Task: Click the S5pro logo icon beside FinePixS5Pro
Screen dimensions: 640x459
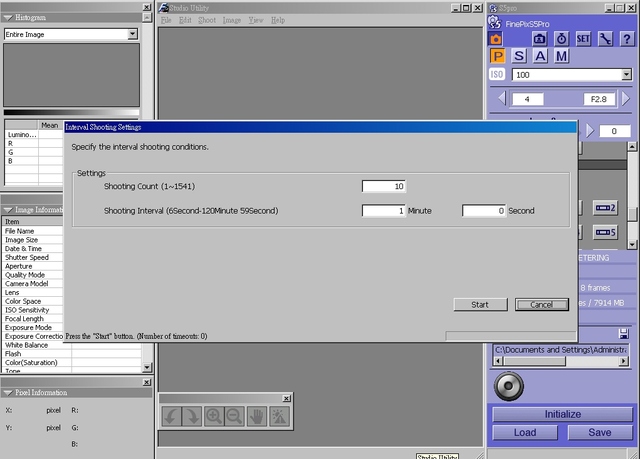Action: (x=495, y=22)
